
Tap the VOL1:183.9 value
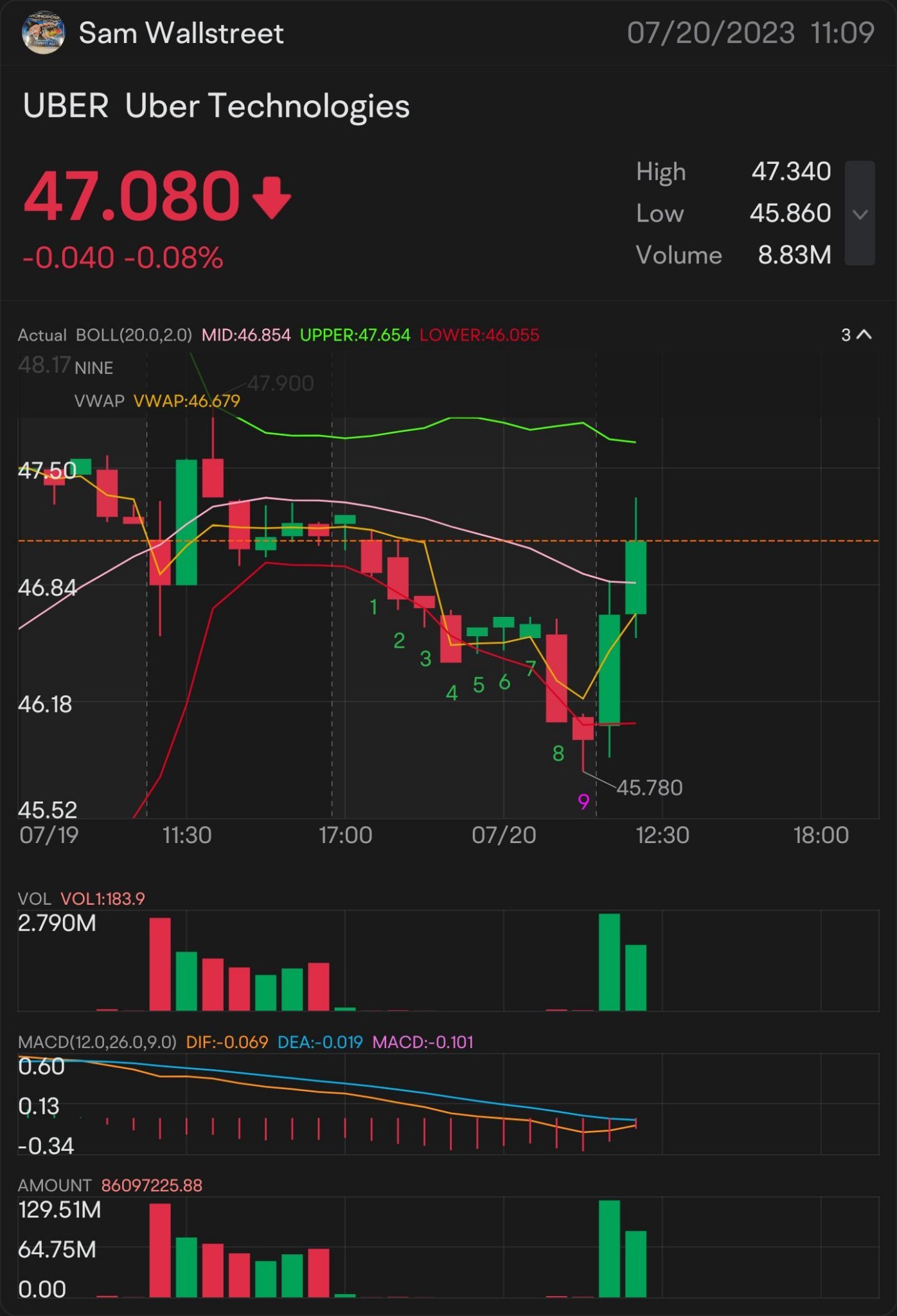click(x=103, y=899)
